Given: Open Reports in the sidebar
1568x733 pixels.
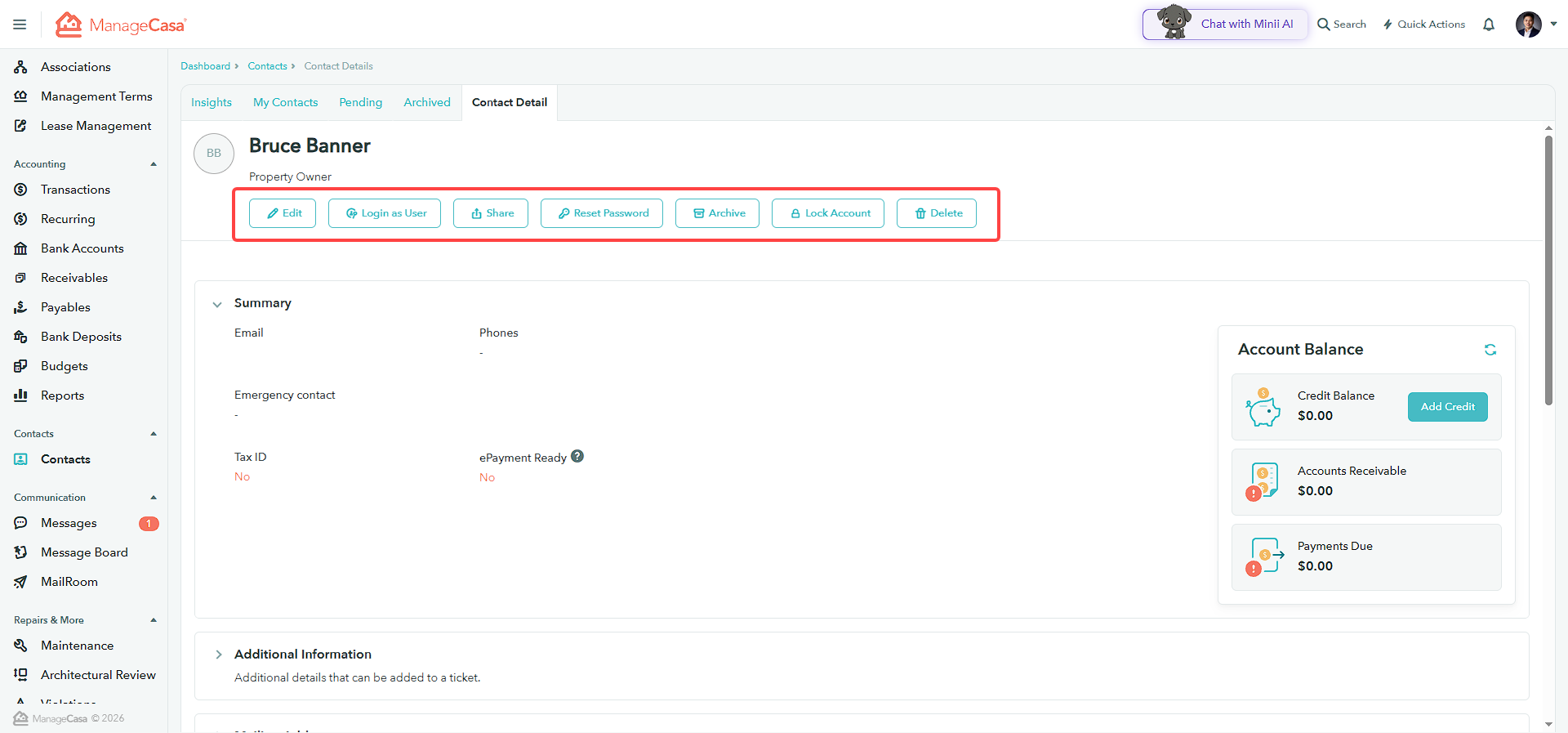Looking at the screenshot, I should pyautogui.click(x=63, y=396).
